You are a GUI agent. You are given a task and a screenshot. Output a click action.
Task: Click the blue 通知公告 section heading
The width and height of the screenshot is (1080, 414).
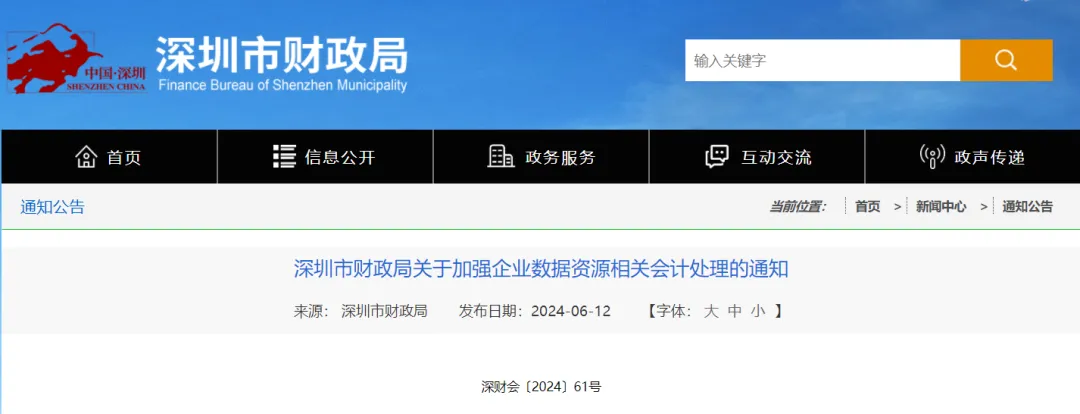[53, 207]
